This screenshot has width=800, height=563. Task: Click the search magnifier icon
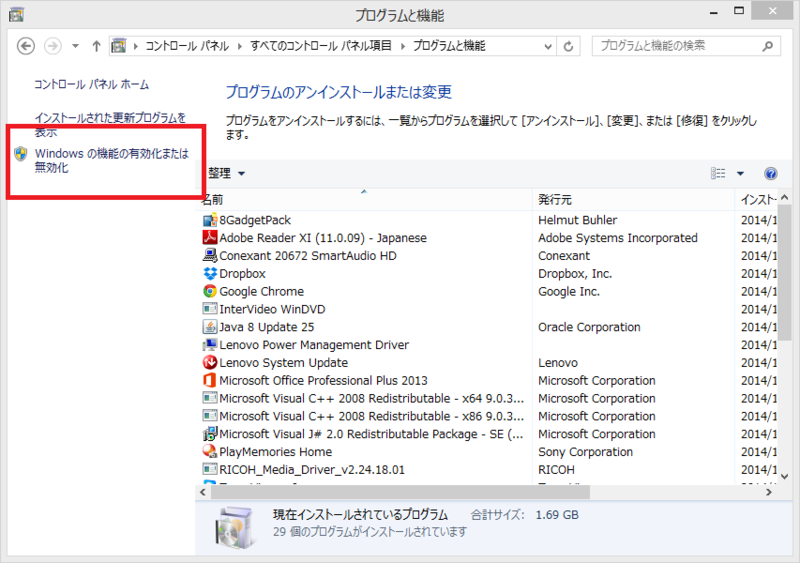(x=767, y=46)
